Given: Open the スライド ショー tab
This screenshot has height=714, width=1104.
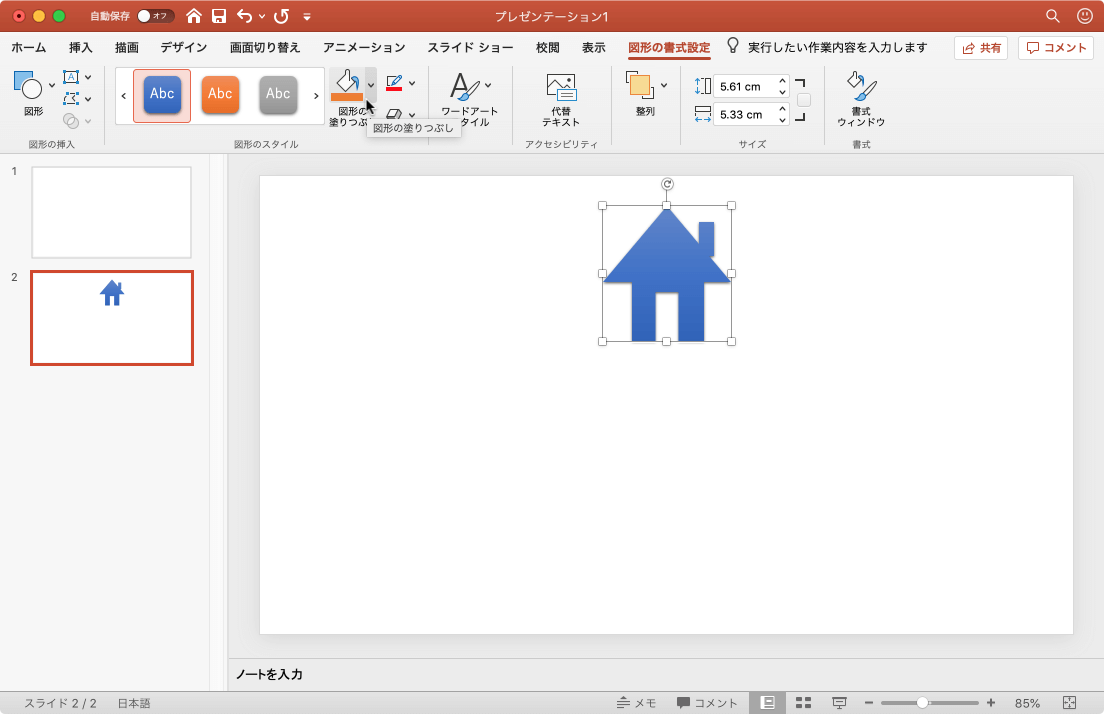Looking at the screenshot, I should [x=470, y=47].
